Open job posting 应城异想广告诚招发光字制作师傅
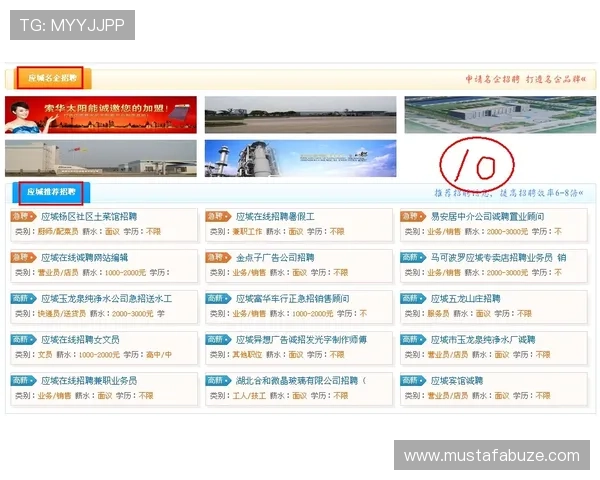This screenshot has height=480, width=600. pos(301,340)
